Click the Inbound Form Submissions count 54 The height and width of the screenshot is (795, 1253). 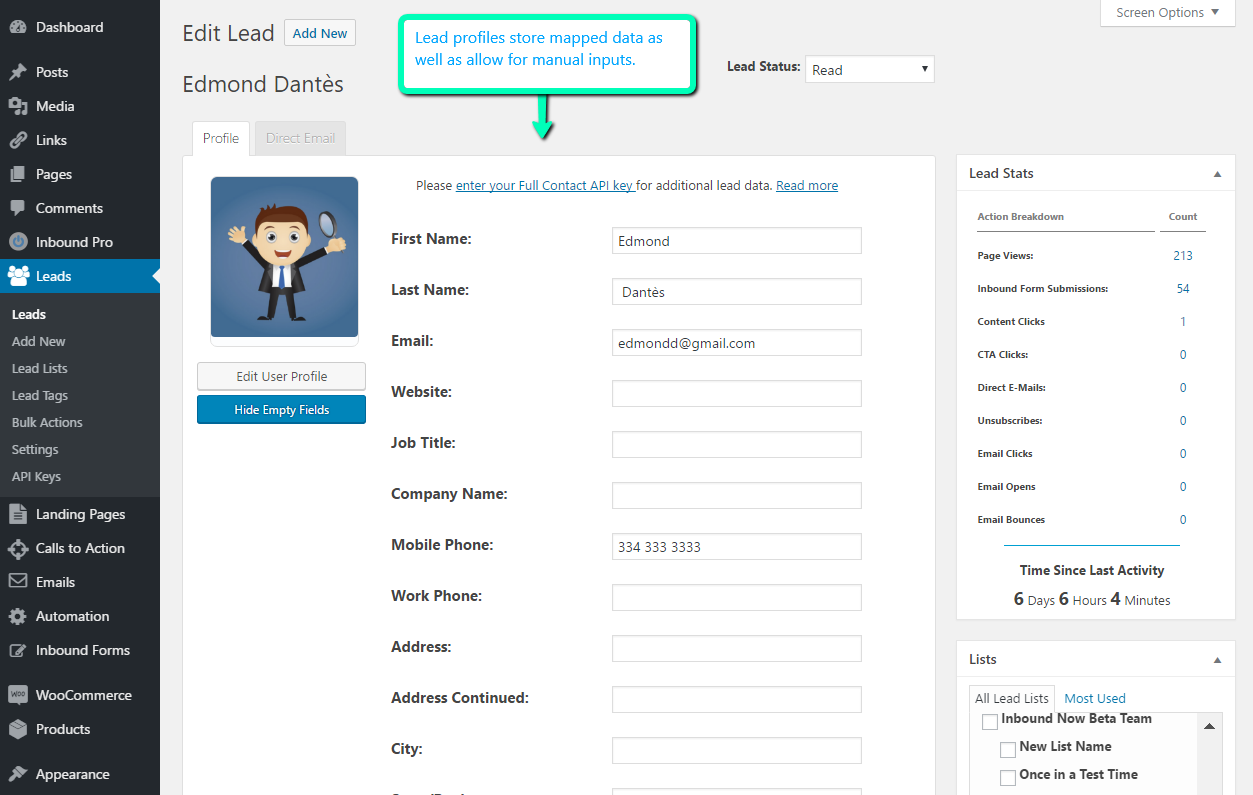click(x=1183, y=288)
